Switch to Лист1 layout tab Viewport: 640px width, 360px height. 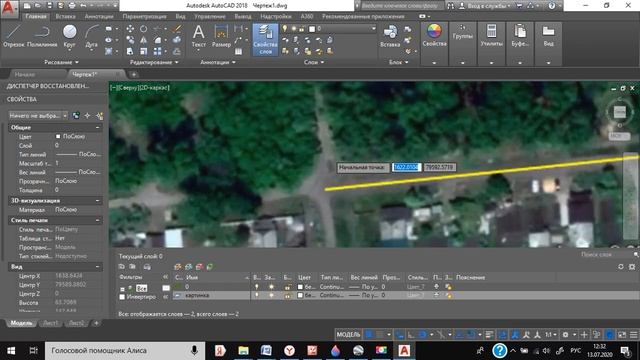point(50,323)
